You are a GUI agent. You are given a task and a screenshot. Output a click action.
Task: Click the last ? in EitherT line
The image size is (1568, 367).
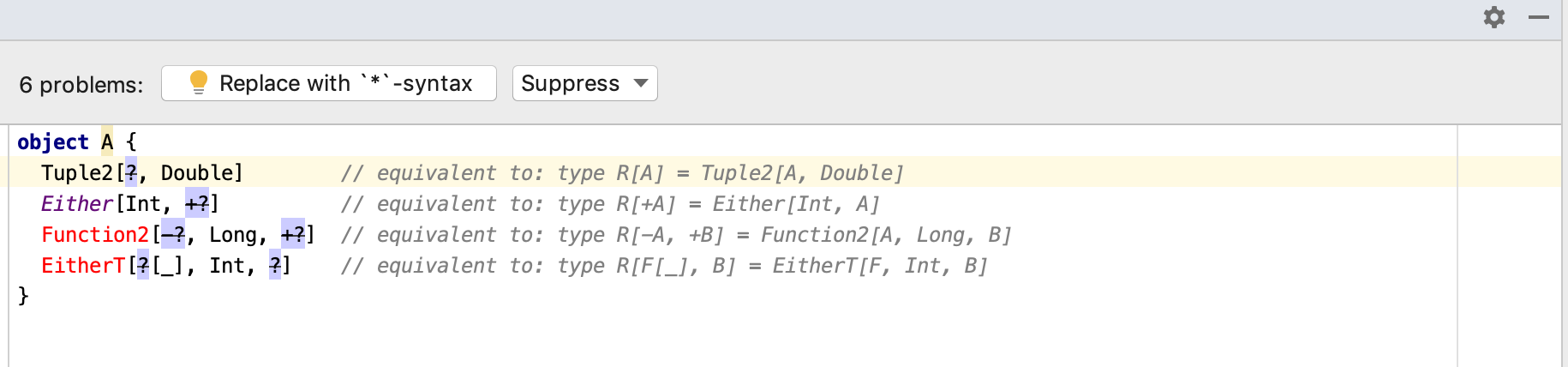275,266
